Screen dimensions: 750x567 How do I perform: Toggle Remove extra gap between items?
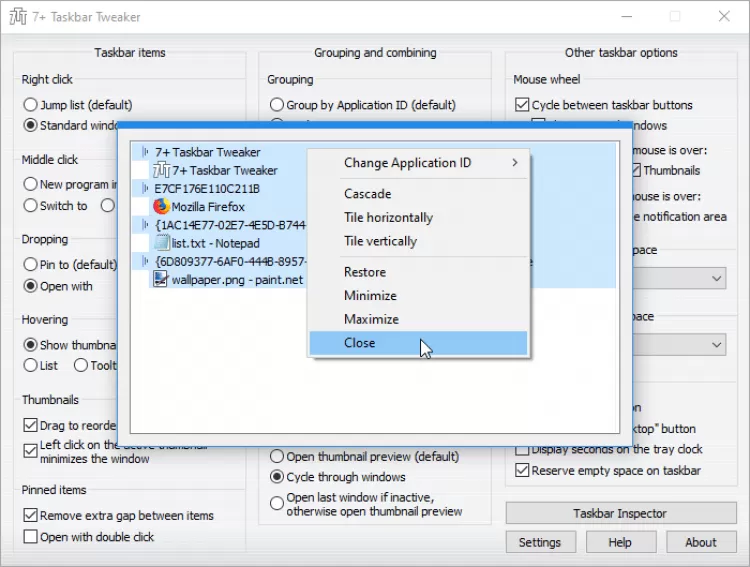30,515
